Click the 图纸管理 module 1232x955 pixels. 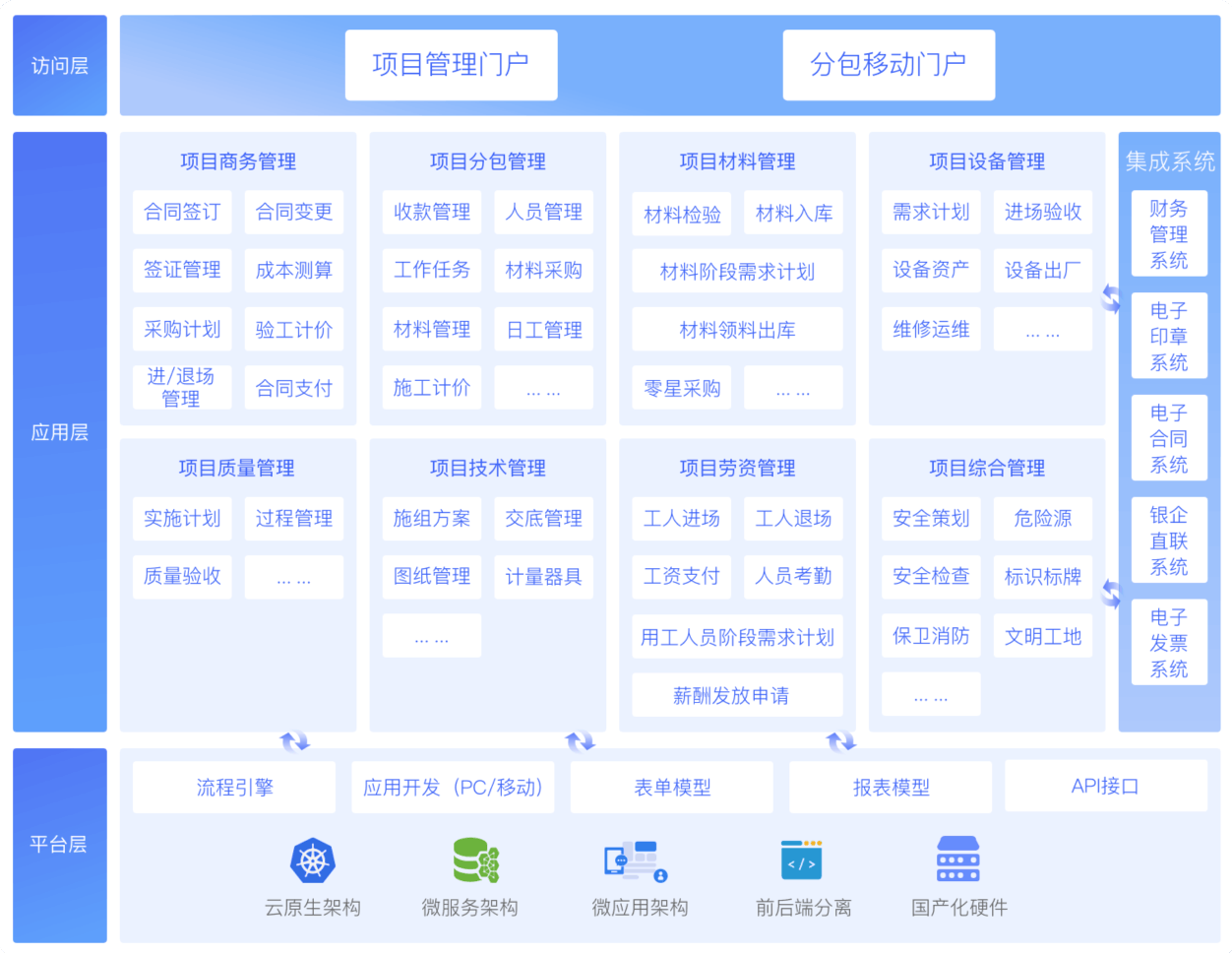[432, 577]
